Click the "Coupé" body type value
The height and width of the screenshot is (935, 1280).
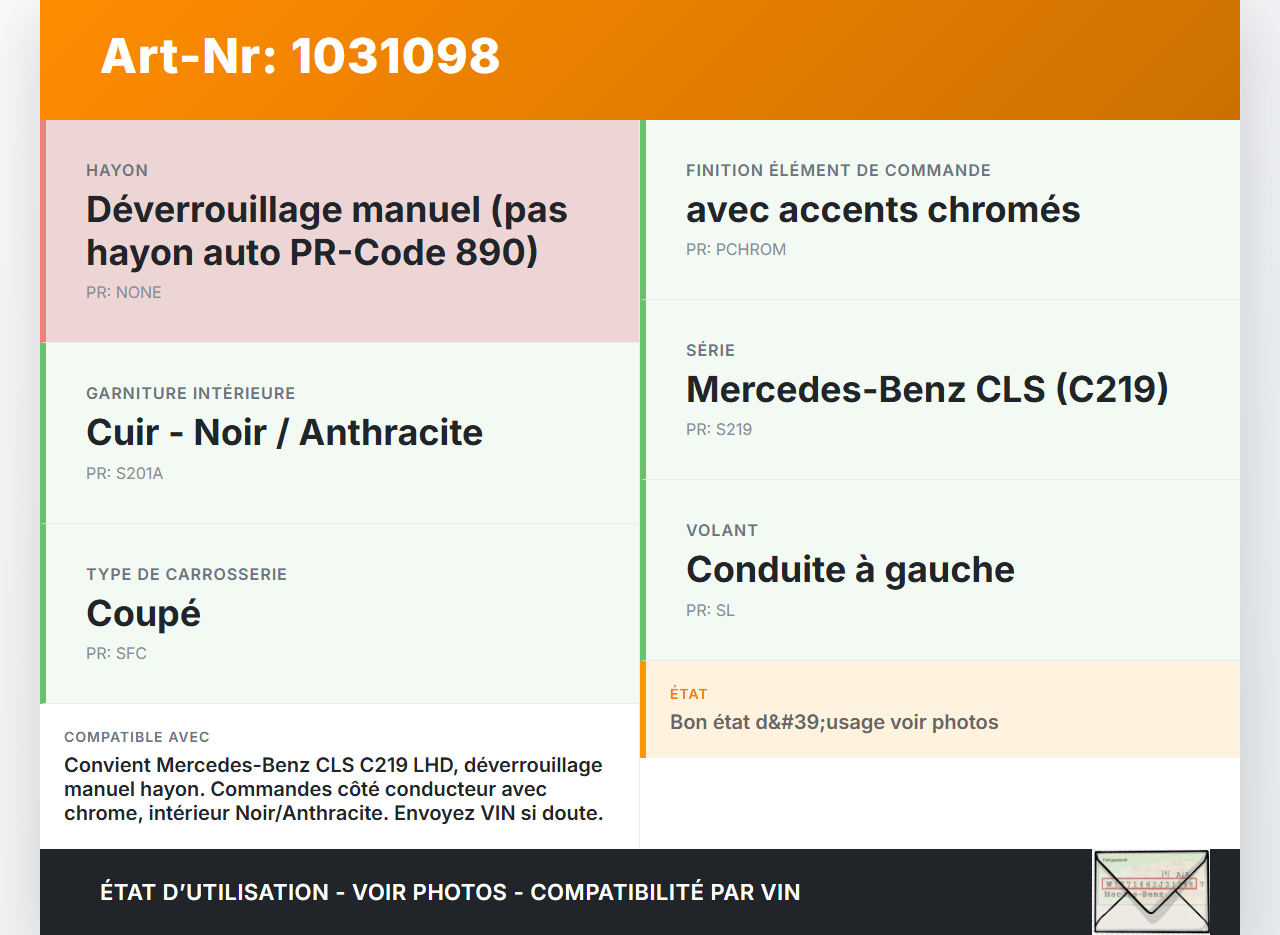click(x=144, y=613)
